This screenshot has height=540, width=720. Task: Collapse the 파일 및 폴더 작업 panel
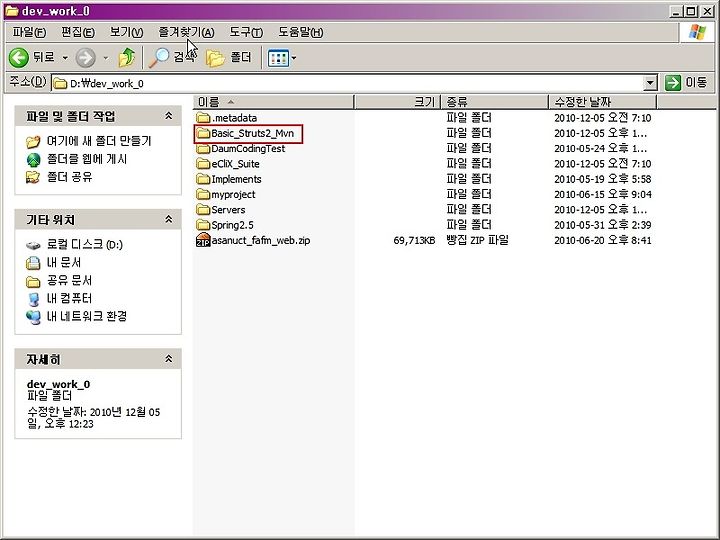tap(169, 116)
